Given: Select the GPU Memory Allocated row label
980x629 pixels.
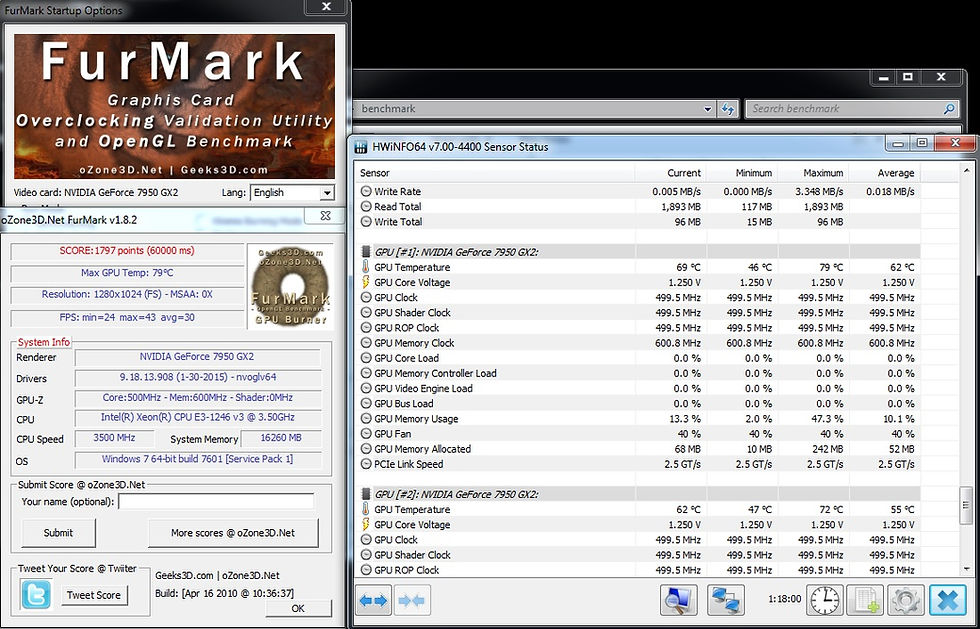Looking at the screenshot, I should coord(422,449).
